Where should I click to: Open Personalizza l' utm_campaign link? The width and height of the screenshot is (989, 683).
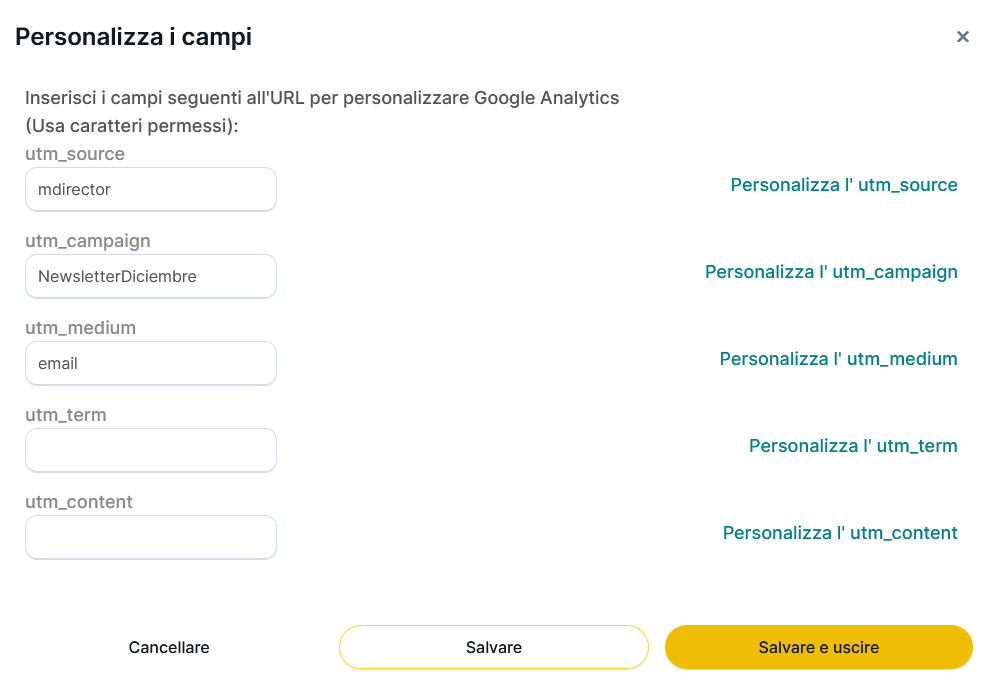click(x=831, y=272)
